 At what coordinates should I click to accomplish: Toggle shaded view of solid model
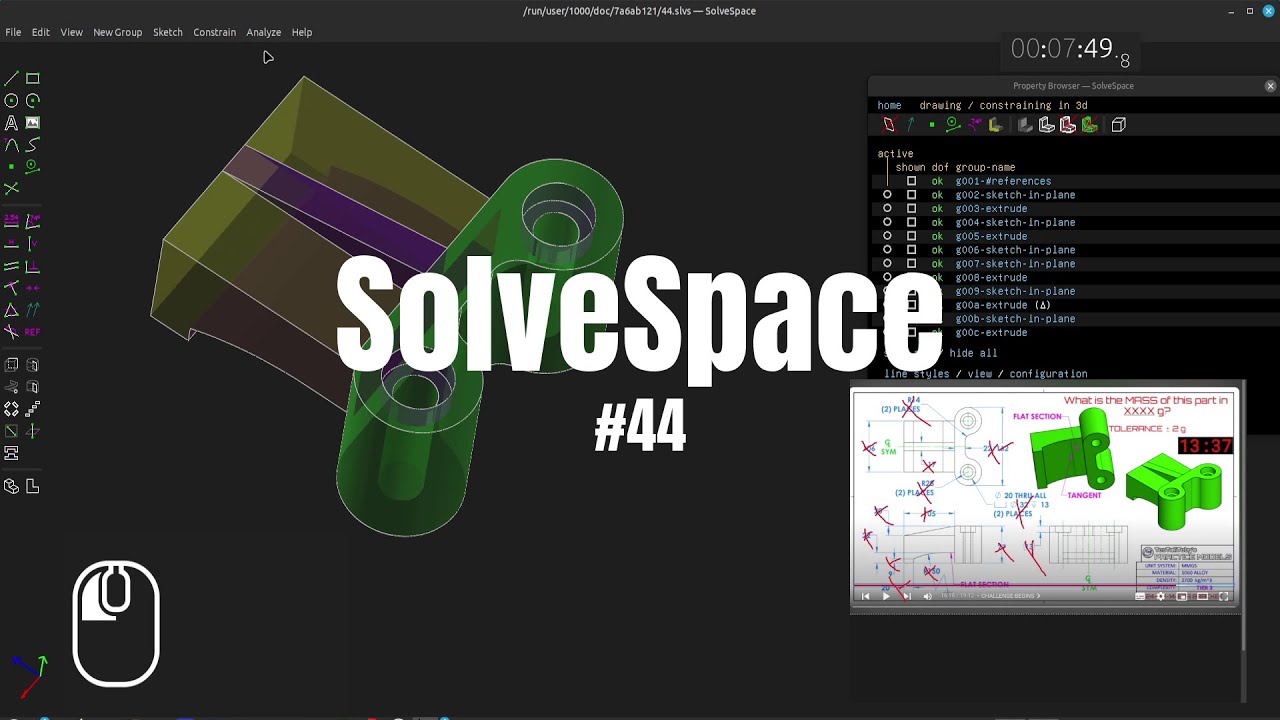point(1025,125)
